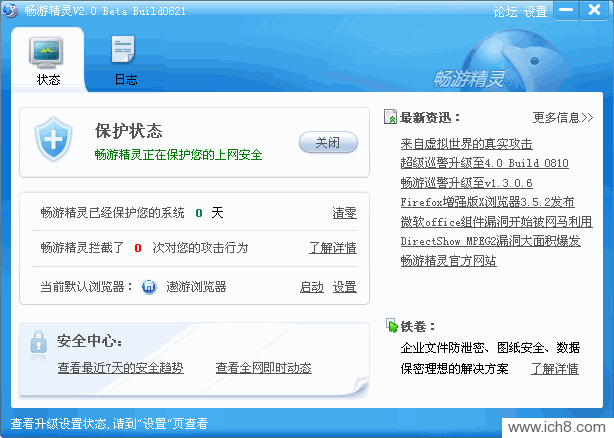Click the blue shield protection icon

click(x=52, y=139)
